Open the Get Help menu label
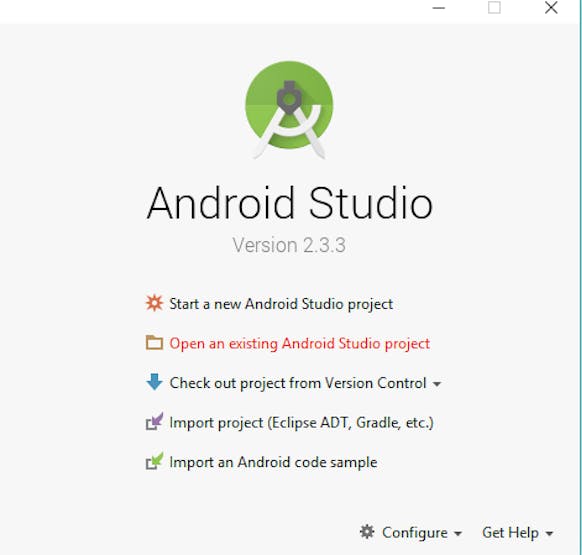The width and height of the screenshot is (582, 555). coord(510,533)
